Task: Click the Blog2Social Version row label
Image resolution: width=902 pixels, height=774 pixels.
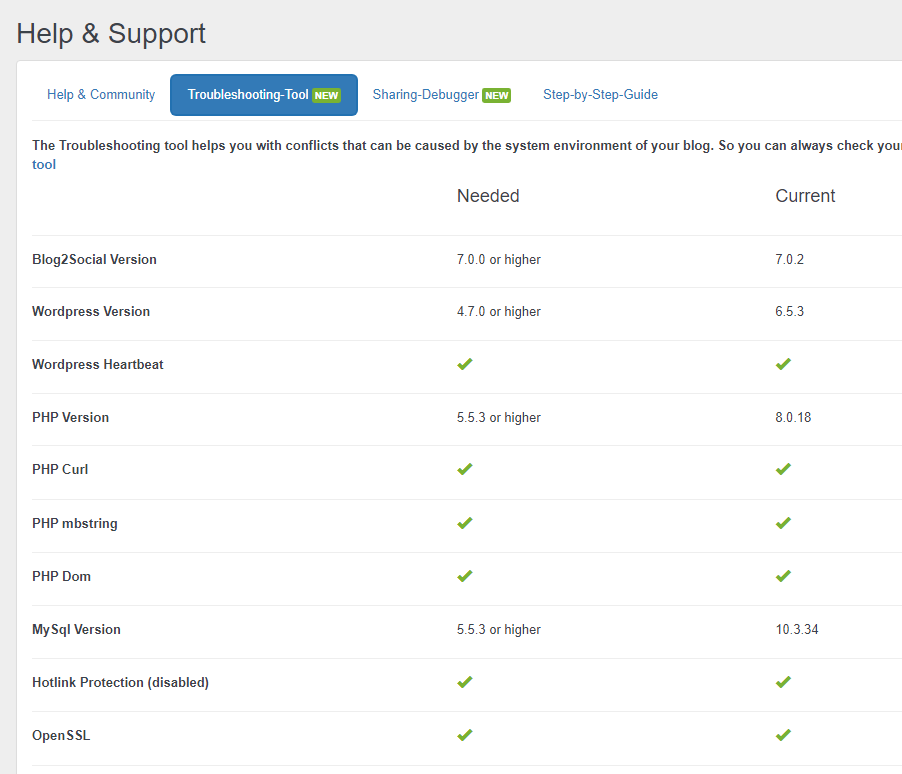Action: (x=94, y=259)
